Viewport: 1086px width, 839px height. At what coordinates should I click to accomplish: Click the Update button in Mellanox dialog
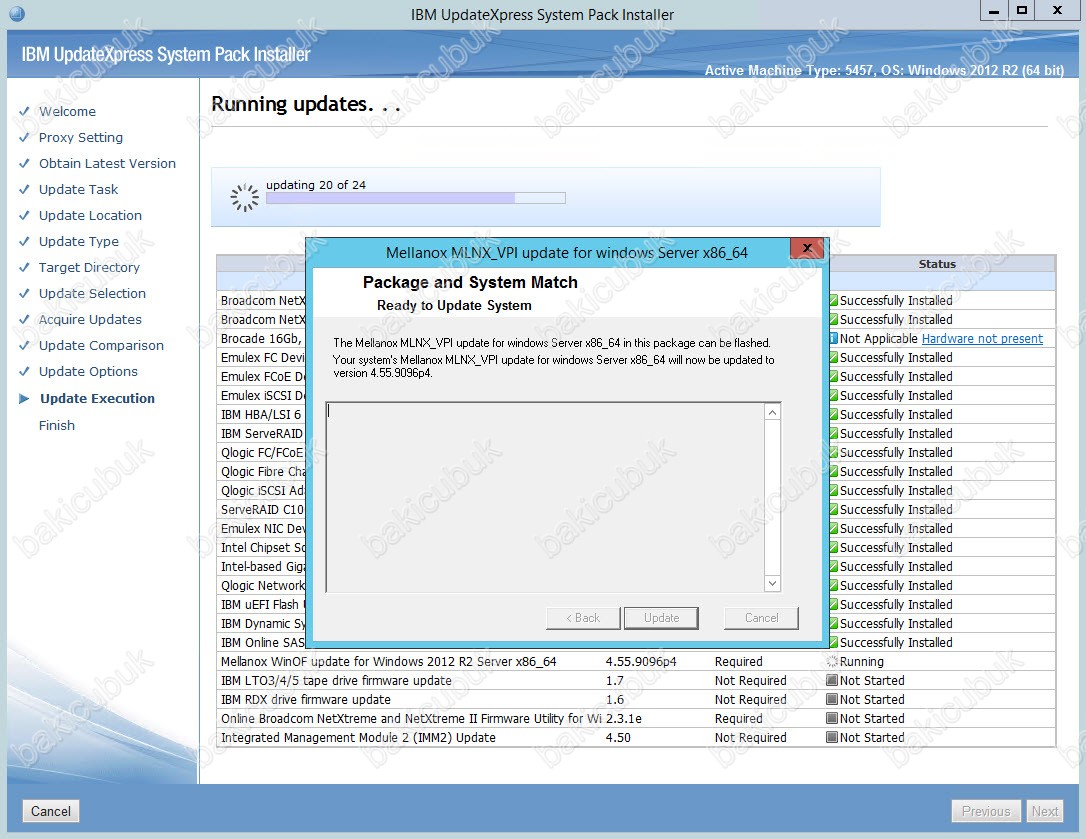tap(661, 618)
